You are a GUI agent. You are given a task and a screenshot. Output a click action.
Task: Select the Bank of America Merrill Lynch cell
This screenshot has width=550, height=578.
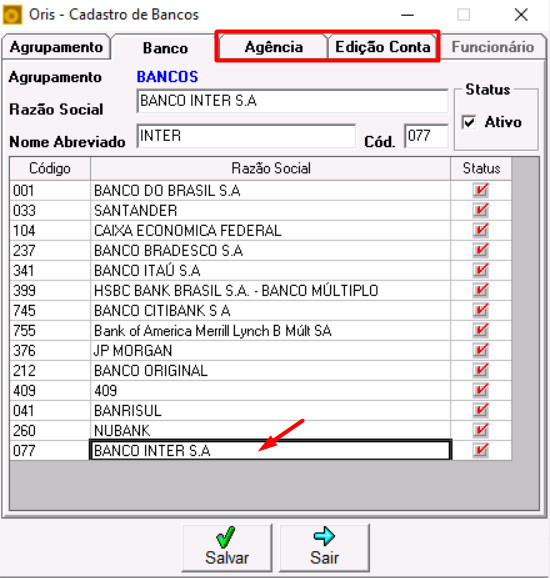(x=271, y=331)
